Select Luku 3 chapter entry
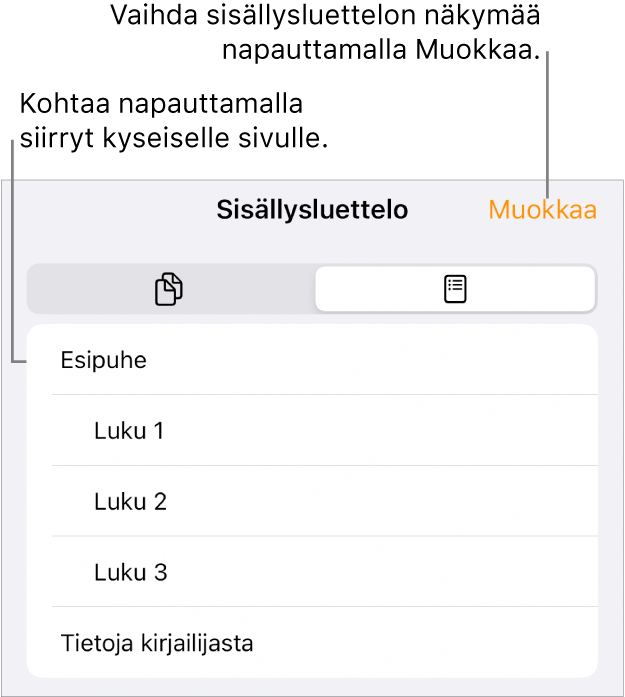Viewport: 625px width, 697px height. (130, 573)
